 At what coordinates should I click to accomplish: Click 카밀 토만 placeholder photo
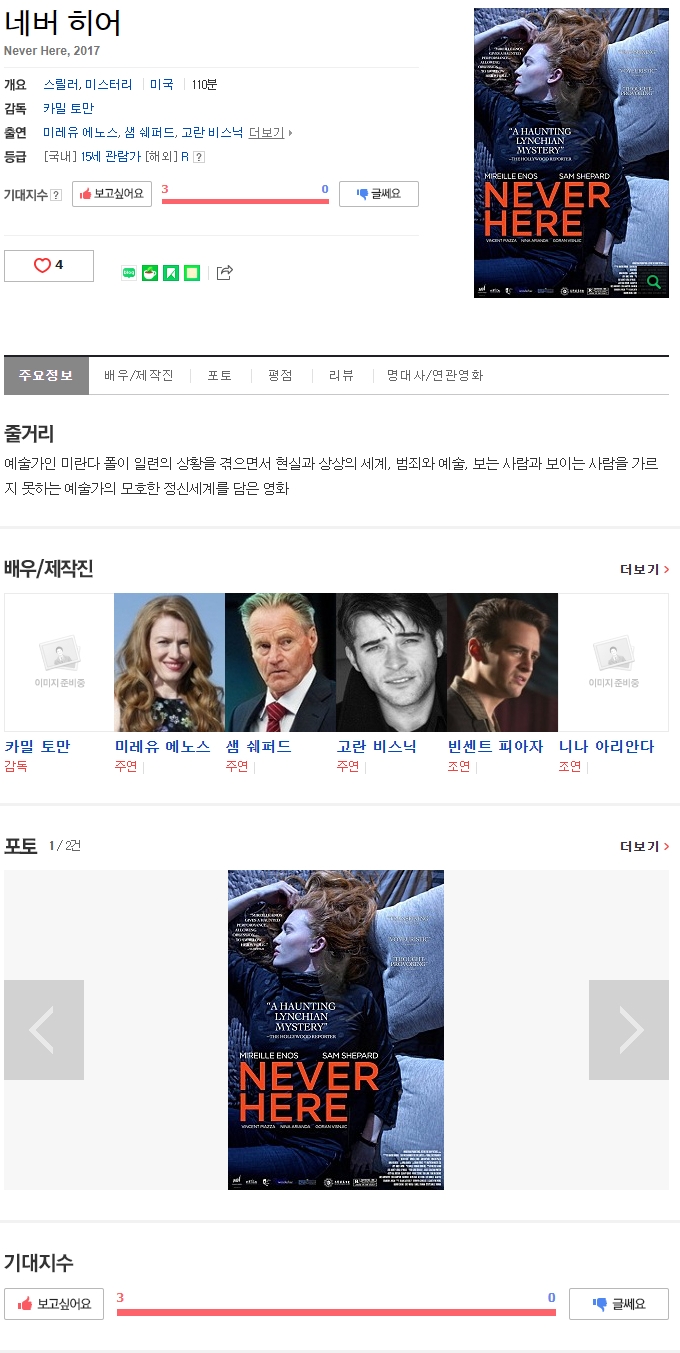point(59,662)
